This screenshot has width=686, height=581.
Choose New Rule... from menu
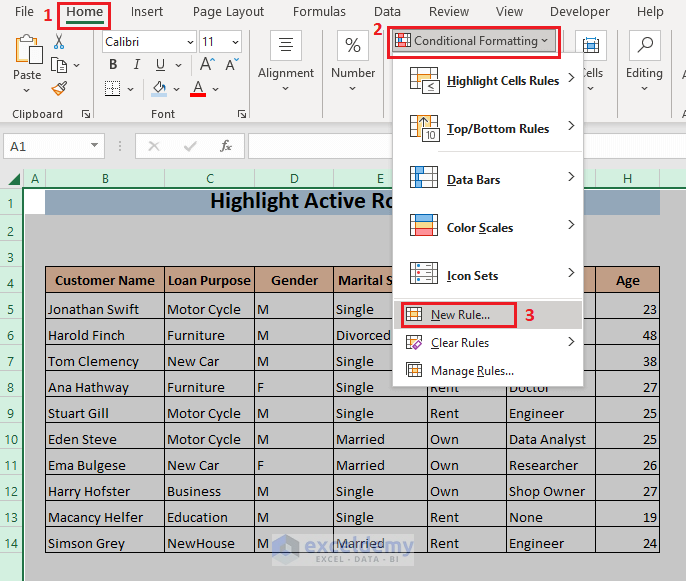click(460, 315)
